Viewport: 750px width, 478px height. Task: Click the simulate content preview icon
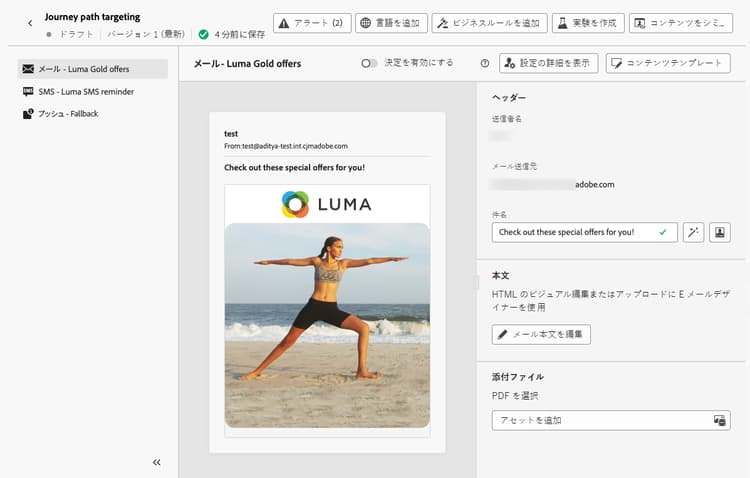click(640, 23)
